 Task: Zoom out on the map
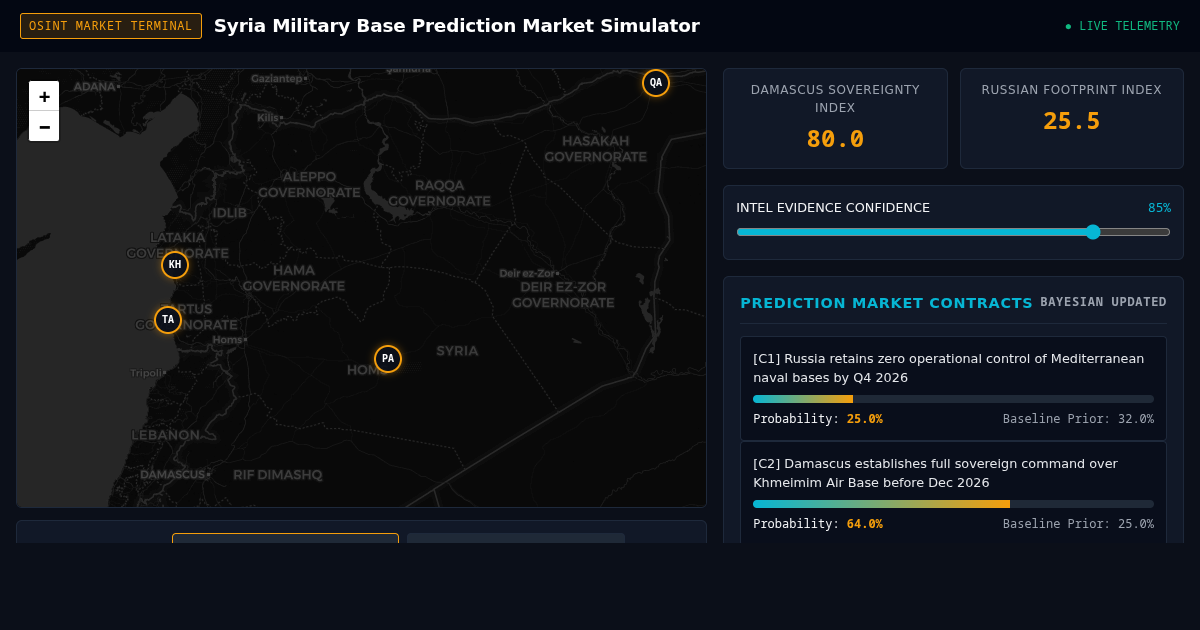point(44,126)
